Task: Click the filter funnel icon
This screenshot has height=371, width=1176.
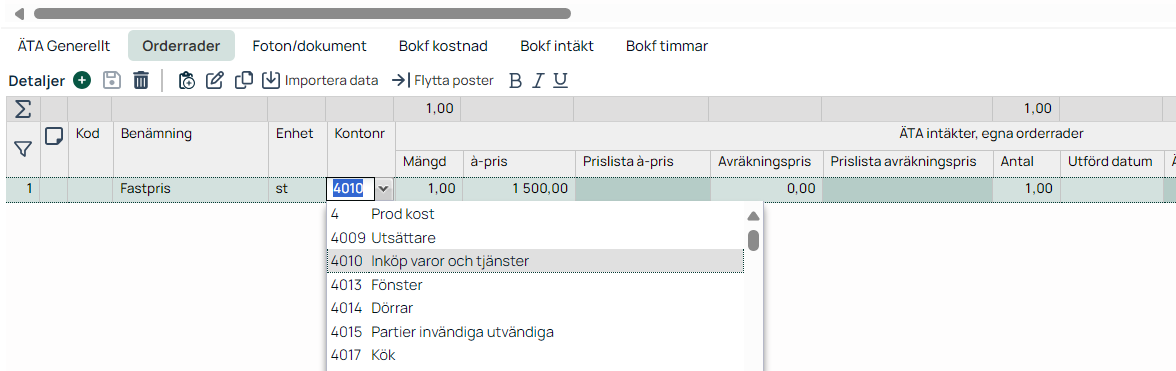Action: click(x=22, y=150)
